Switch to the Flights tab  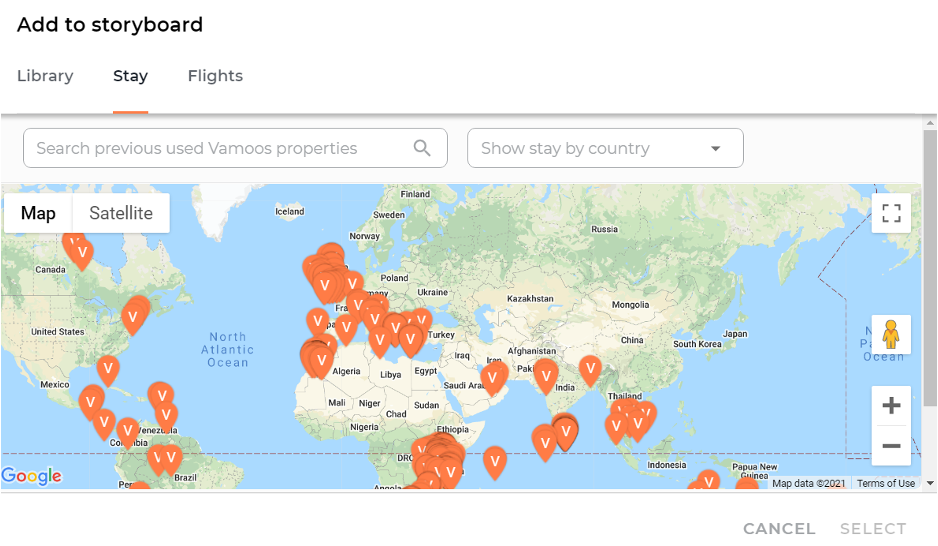215,76
